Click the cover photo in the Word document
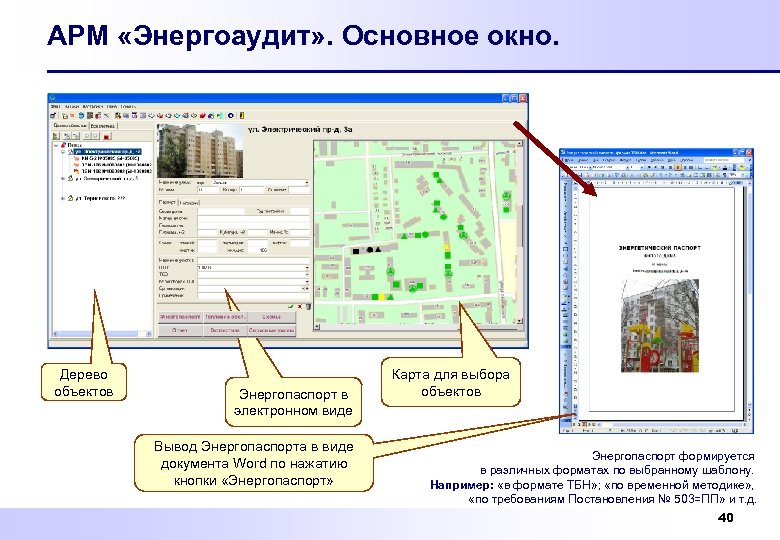Viewport: 780px width, 540px height. (660, 325)
